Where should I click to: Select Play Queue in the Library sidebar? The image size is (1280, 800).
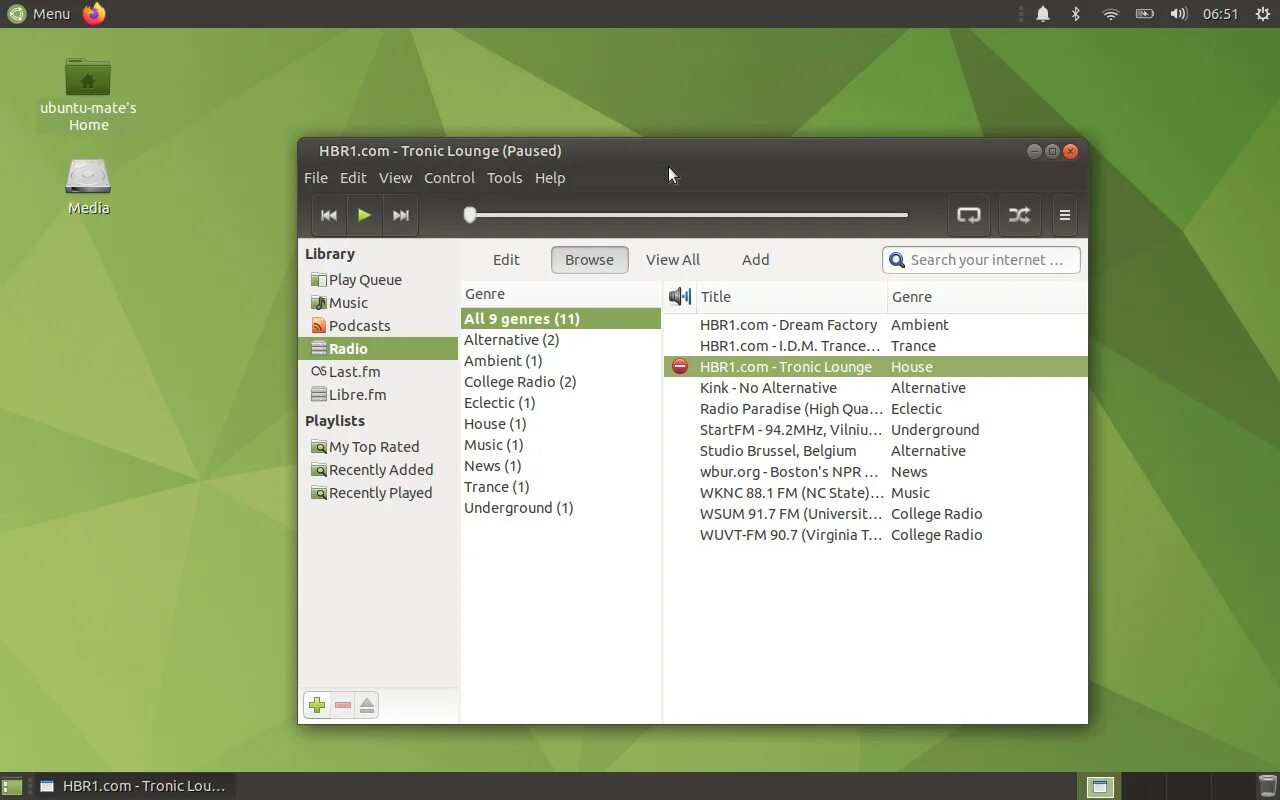(378, 280)
